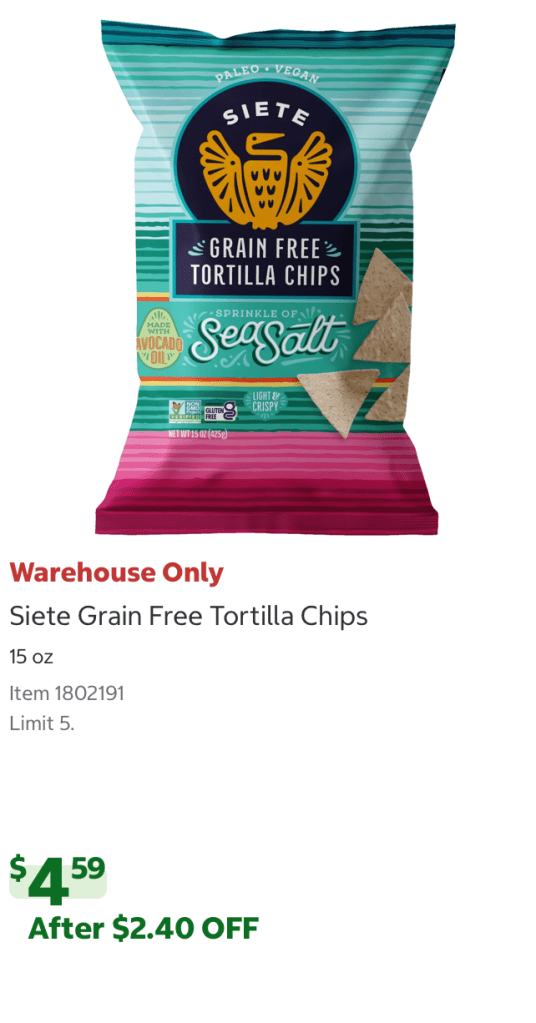The height and width of the screenshot is (1023, 536).
Task: Click the Limit 5. purchase note
Action: pyautogui.click(x=42, y=724)
